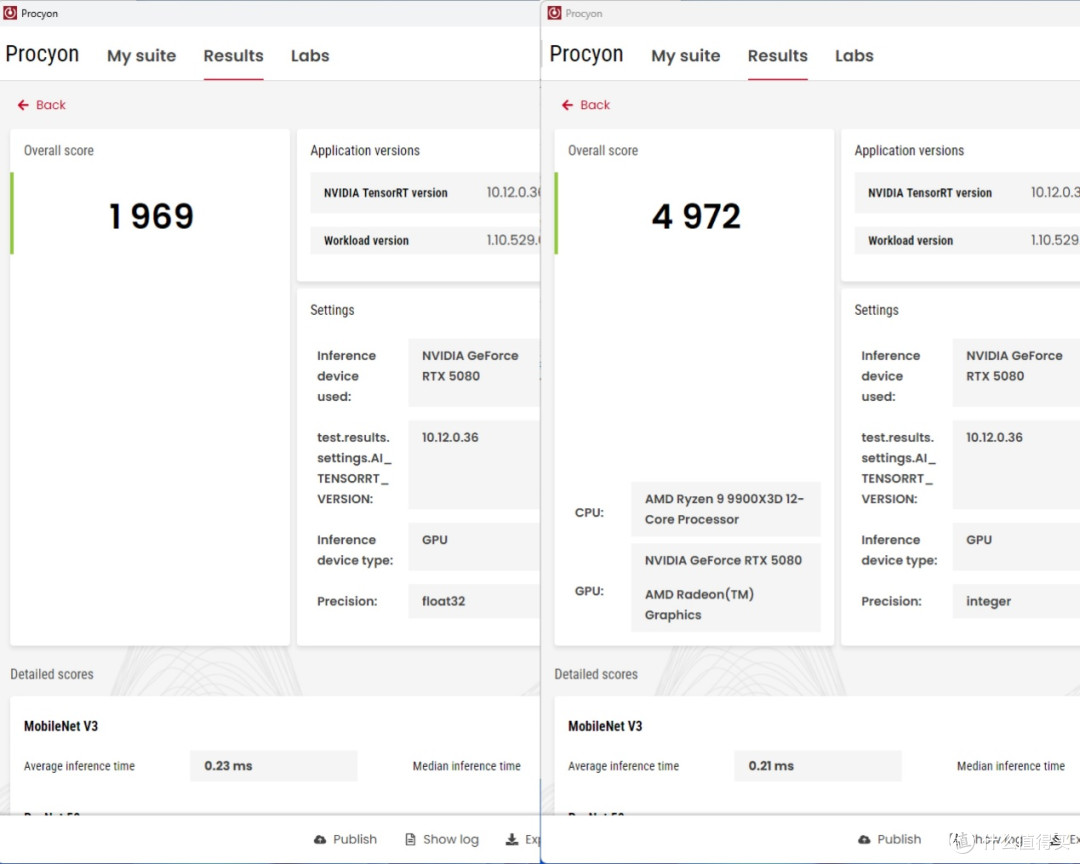The image size is (1080, 864).
Task: Click the 'Detailed scores' heading in the right window
Action: point(596,674)
